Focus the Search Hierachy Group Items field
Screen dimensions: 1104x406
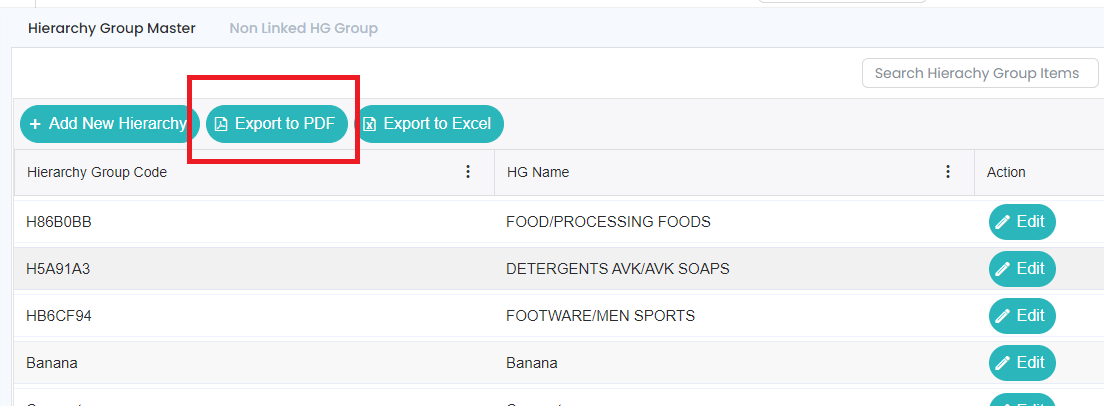coord(979,73)
